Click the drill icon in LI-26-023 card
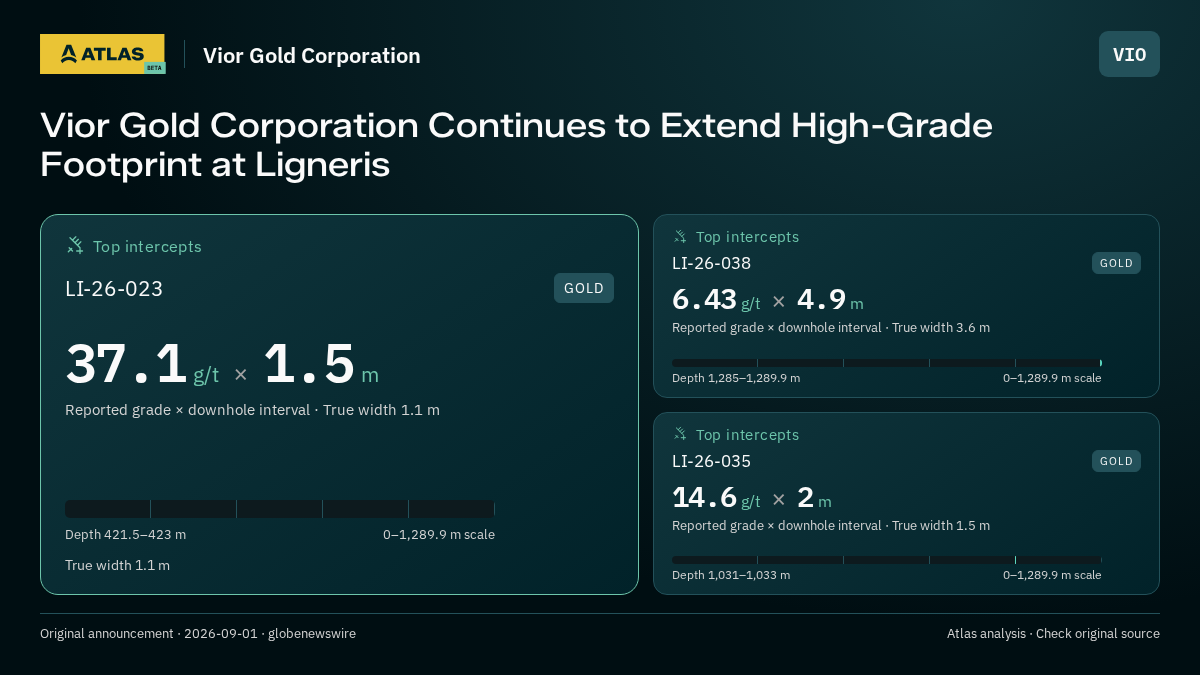The image size is (1200, 675). coord(75,245)
